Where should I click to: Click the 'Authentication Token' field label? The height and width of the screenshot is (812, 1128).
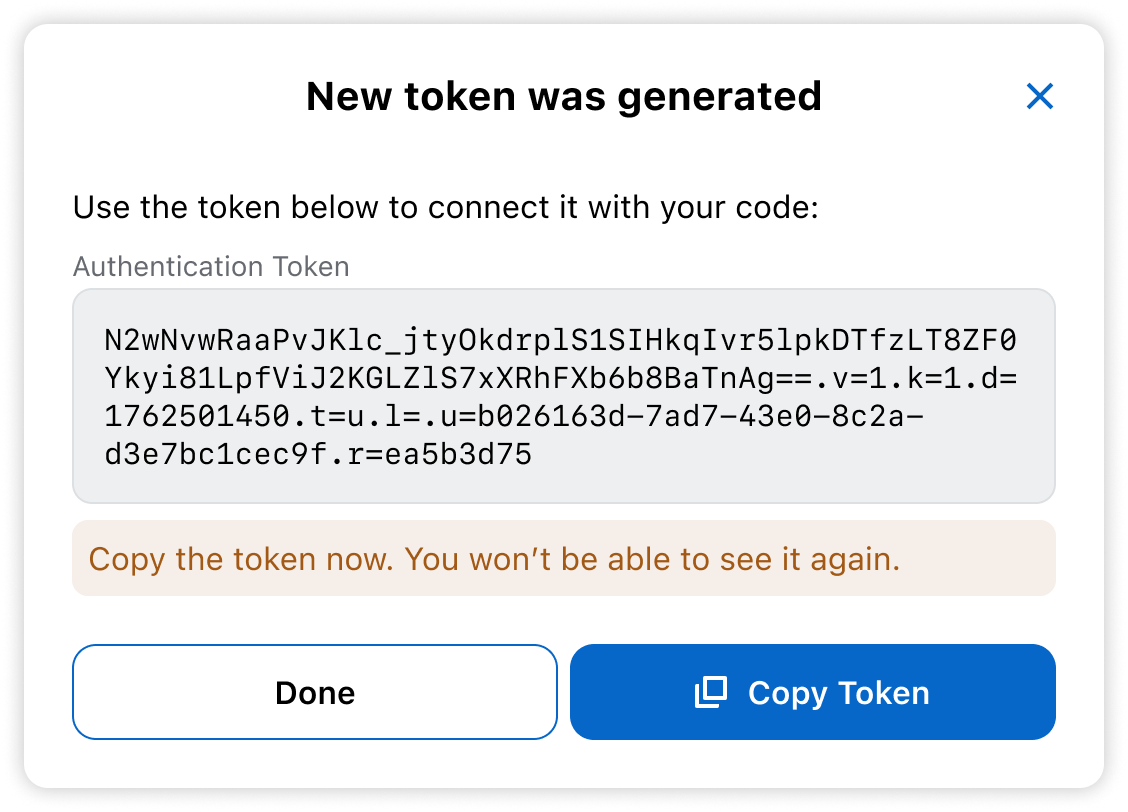pos(211,266)
